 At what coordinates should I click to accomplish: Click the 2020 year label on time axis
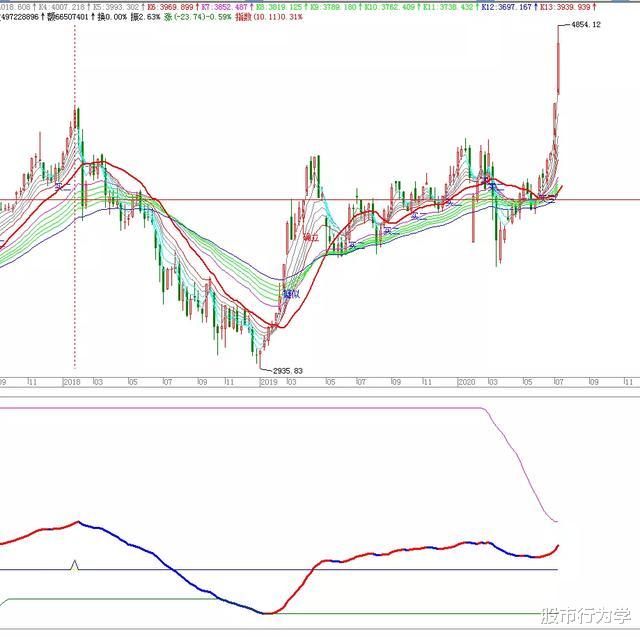[467, 382]
